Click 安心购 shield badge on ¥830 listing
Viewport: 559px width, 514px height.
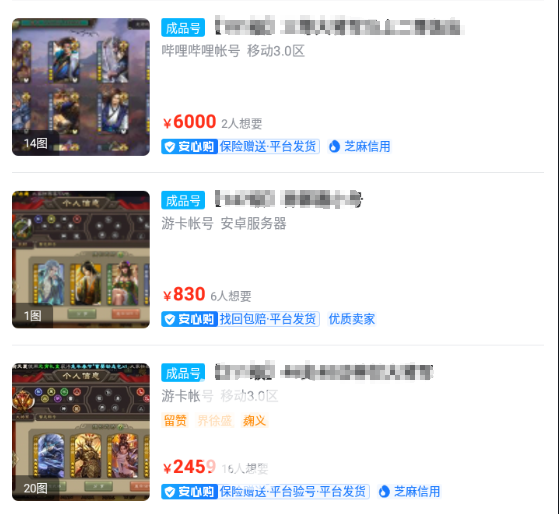pos(189,319)
